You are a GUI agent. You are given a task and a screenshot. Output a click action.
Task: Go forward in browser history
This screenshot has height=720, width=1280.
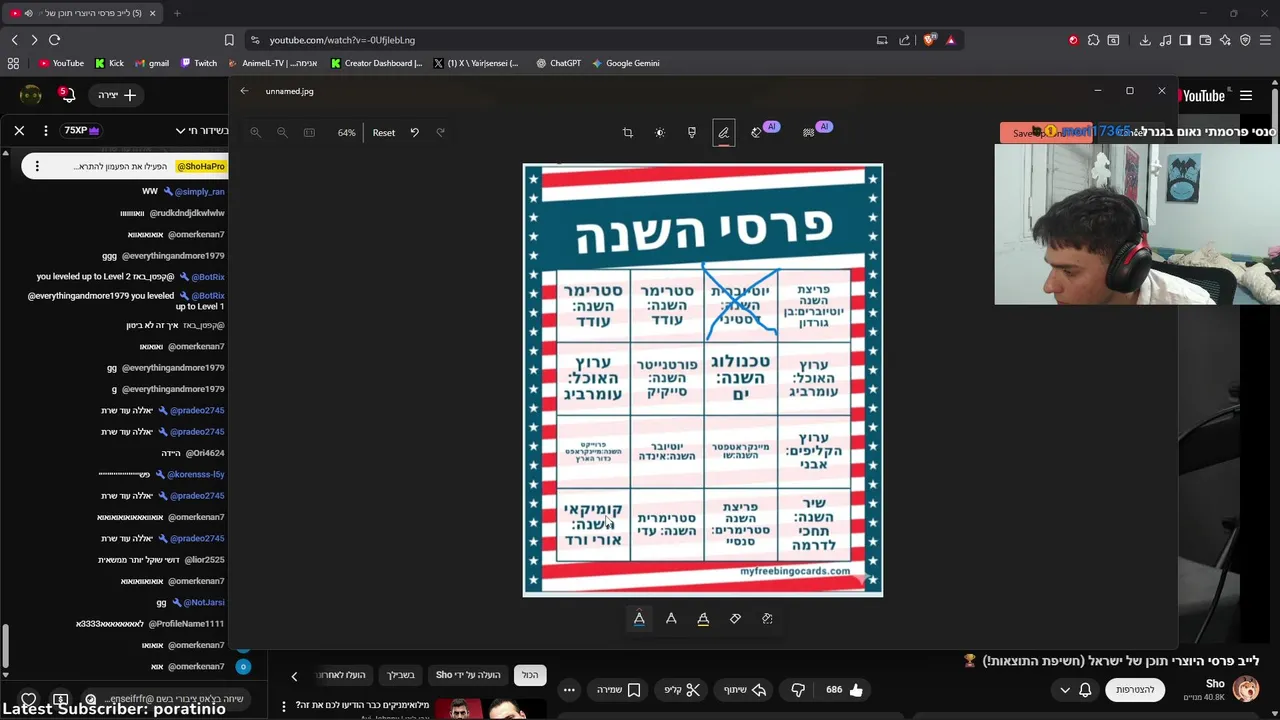click(34, 40)
